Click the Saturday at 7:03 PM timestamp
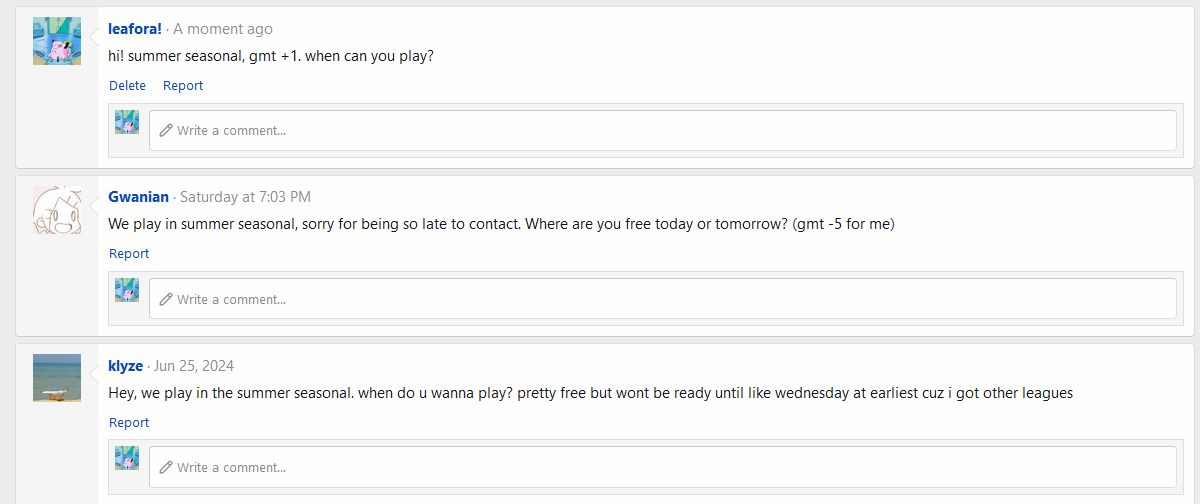 245,197
